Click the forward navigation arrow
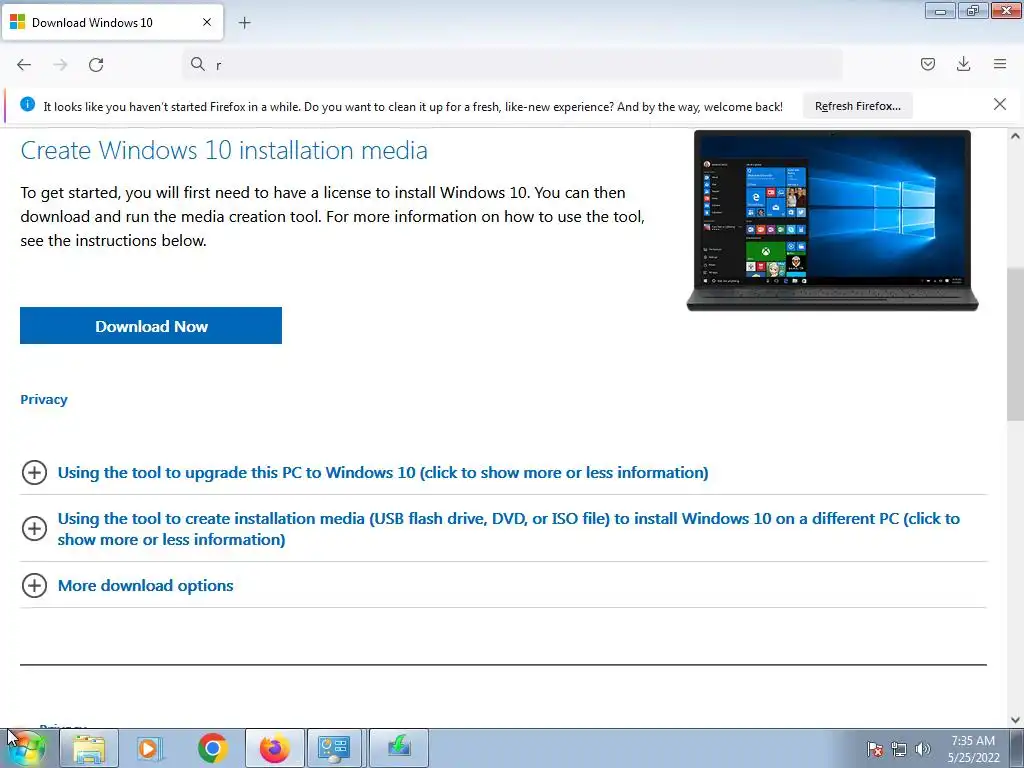This screenshot has width=1024, height=768. (x=60, y=64)
